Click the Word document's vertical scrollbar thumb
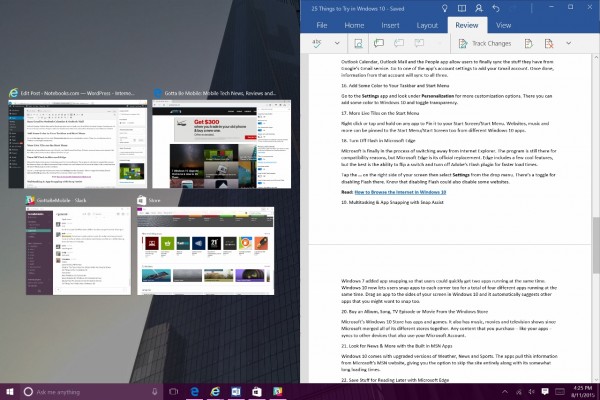The image size is (600, 400). pyautogui.click(x=596, y=245)
